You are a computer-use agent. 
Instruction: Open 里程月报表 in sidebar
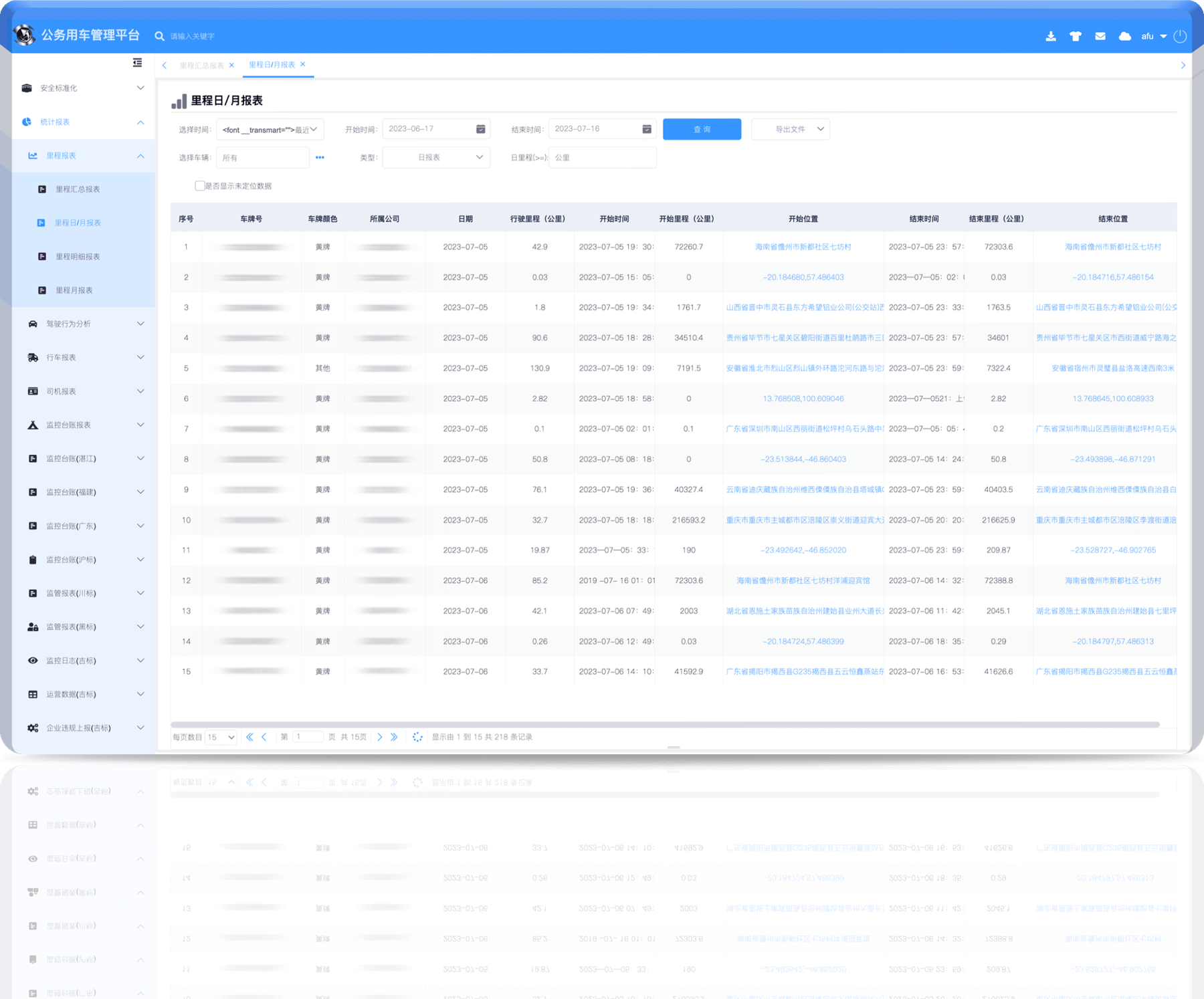click(84, 290)
